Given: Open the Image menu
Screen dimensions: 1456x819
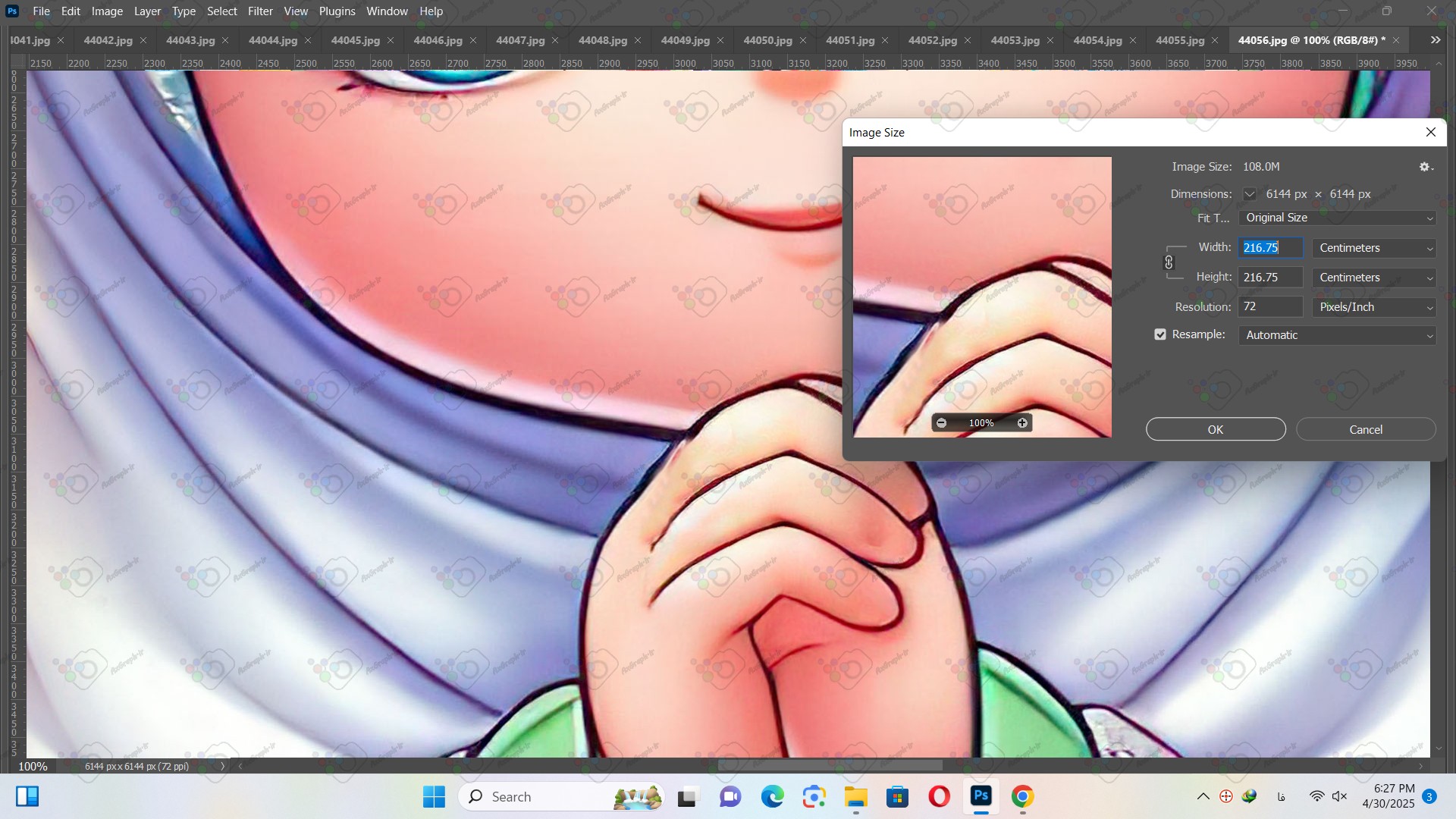Looking at the screenshot, I should click(107, 11).
